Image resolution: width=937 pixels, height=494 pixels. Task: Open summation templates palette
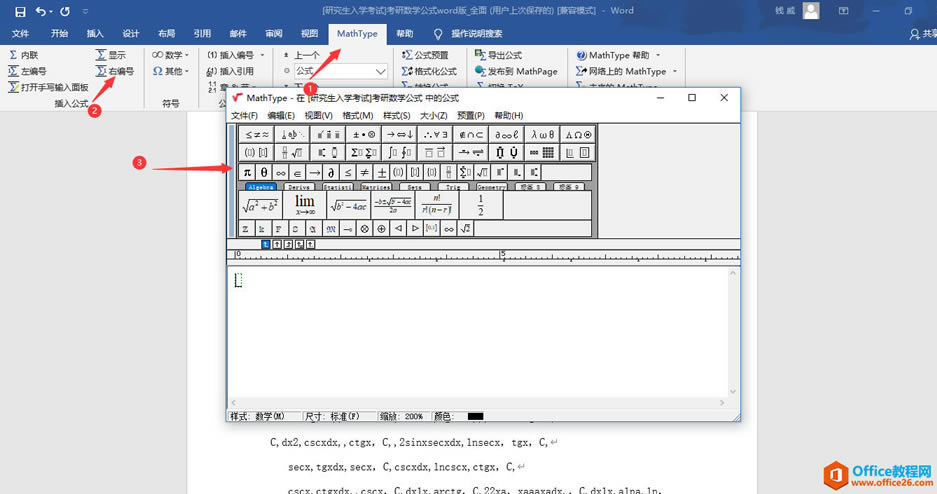point(363,153)
